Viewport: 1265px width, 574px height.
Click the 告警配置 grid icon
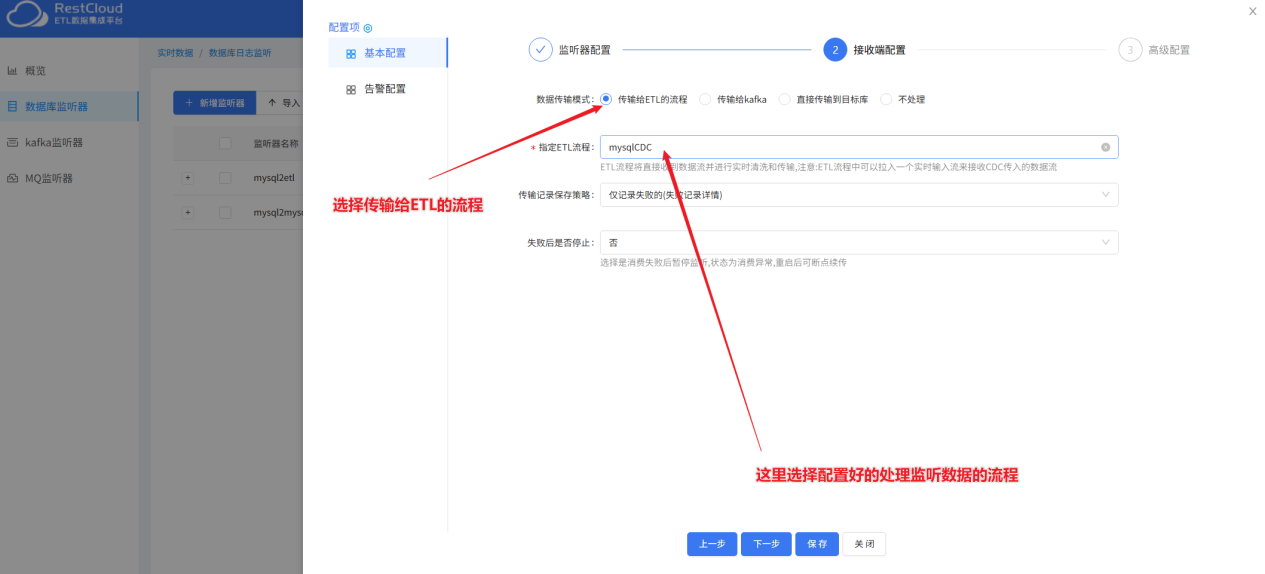[351, 89]
